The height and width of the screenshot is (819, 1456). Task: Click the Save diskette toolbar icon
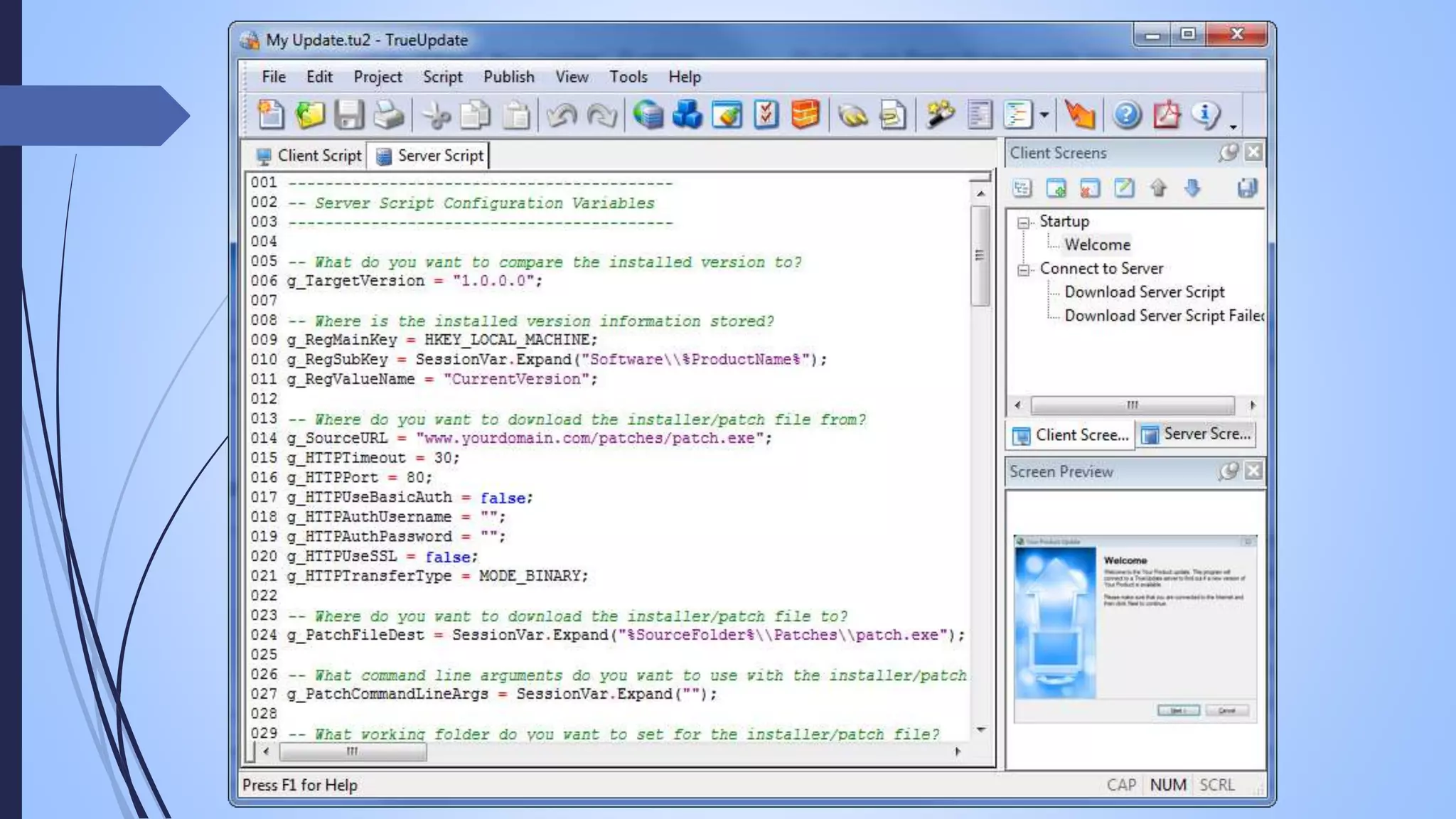(349, 114)
